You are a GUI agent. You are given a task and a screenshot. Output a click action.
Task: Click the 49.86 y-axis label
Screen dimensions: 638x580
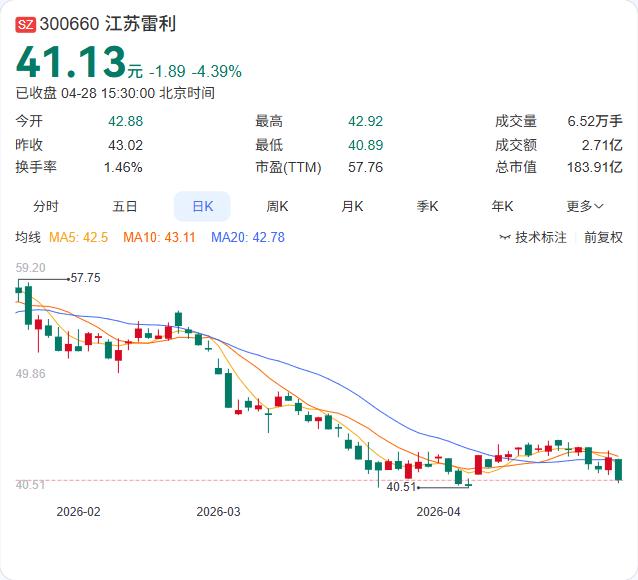31,374
